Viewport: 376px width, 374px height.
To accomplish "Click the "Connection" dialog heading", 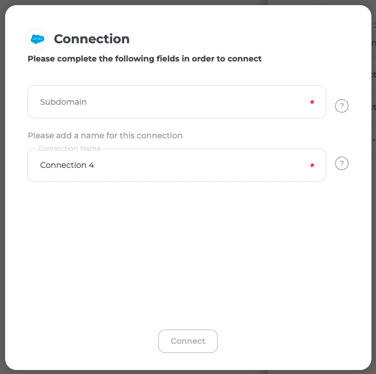I will 92,39.
